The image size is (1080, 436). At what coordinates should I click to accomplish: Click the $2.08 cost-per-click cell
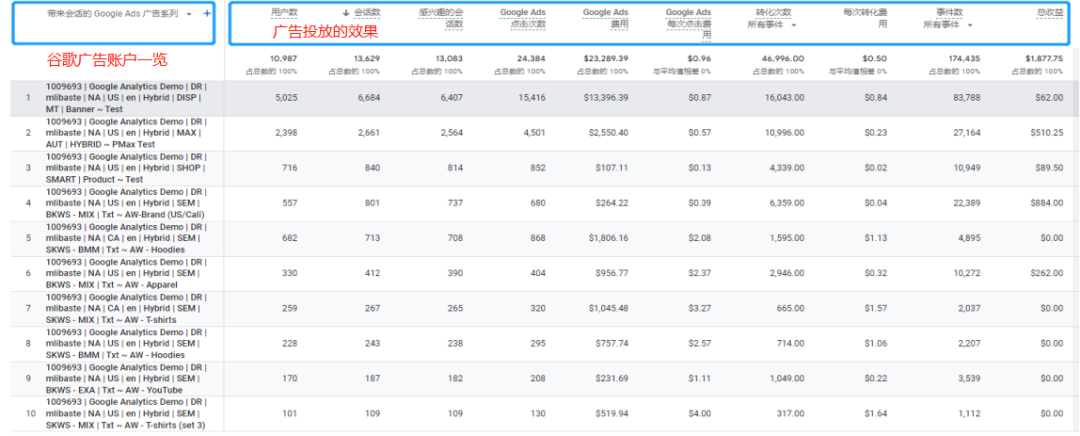(x=700, y=238)
